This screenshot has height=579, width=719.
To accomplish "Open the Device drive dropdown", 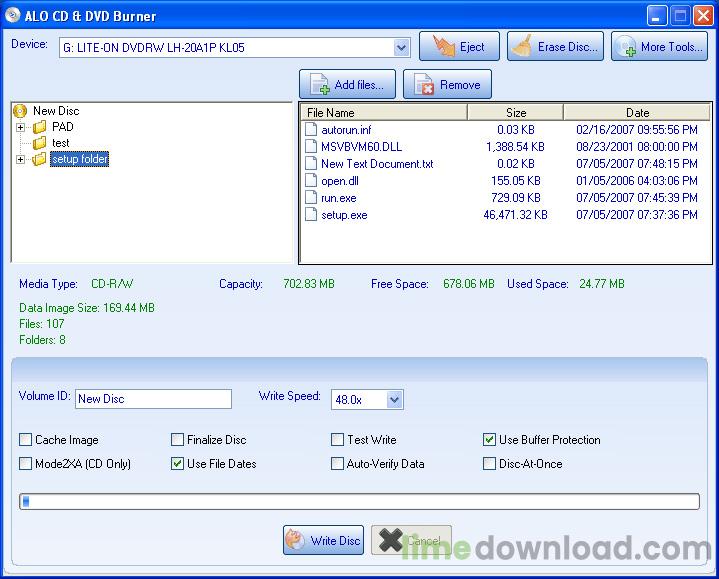I will coord(401,47).
